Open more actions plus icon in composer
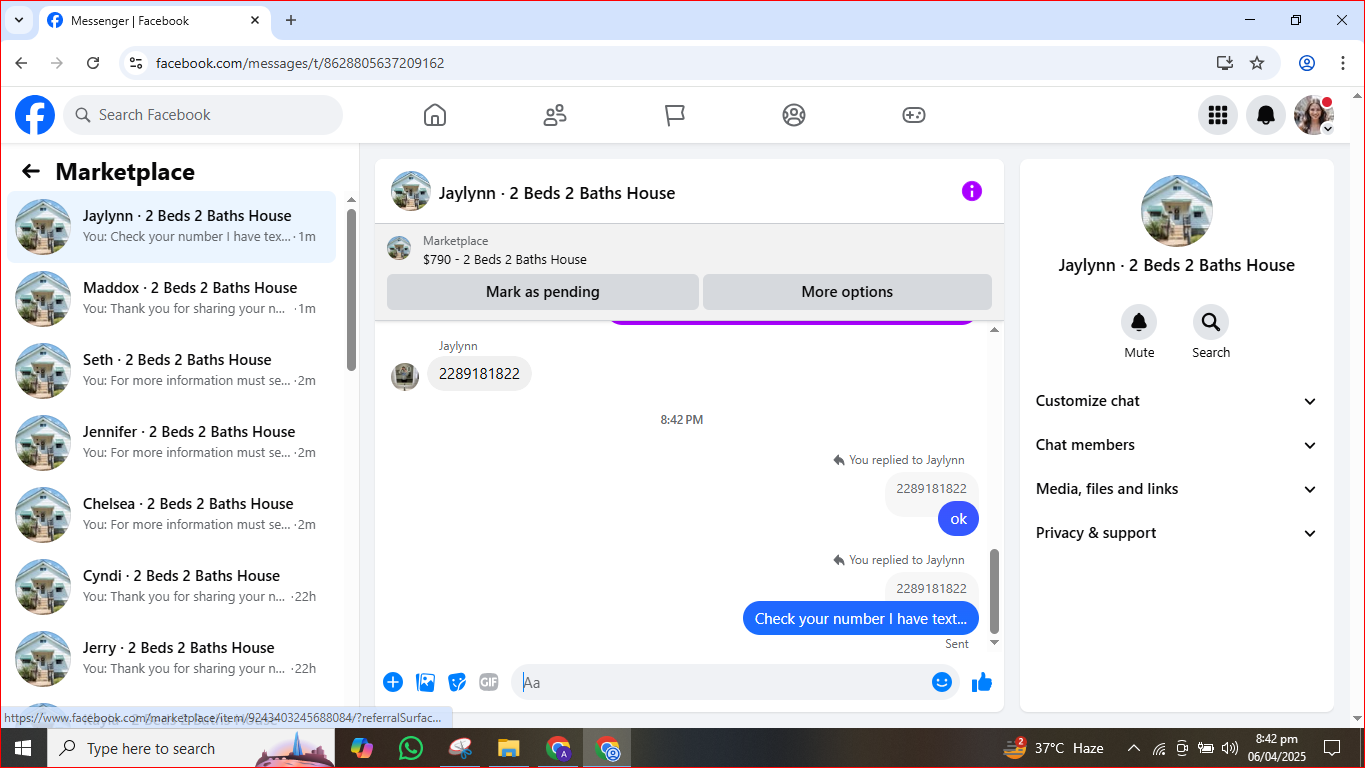1365x768 pixels. (x=393, y=682)
